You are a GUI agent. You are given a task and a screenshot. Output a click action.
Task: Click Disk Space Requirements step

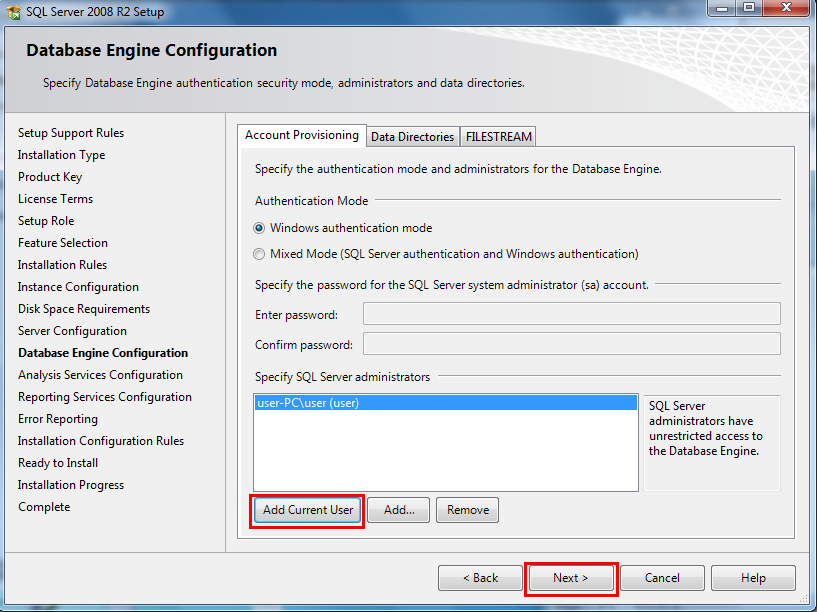(84, 309)
